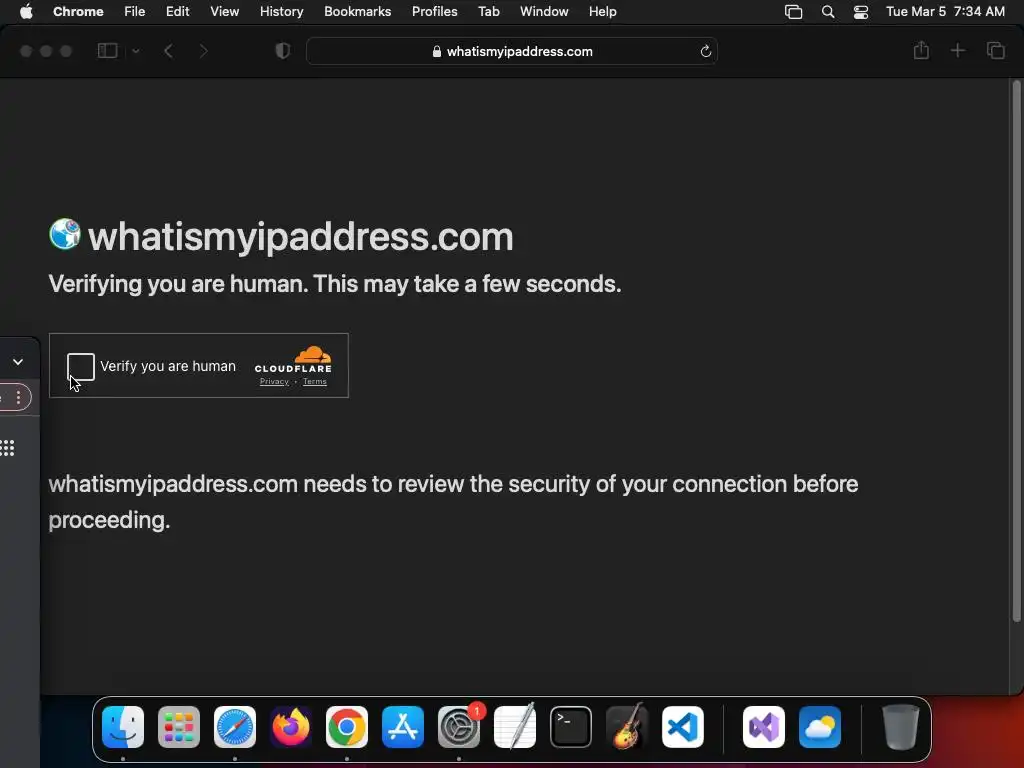
Task: Open Visual Studio from the Dock
Action: [x=763, y=727]
